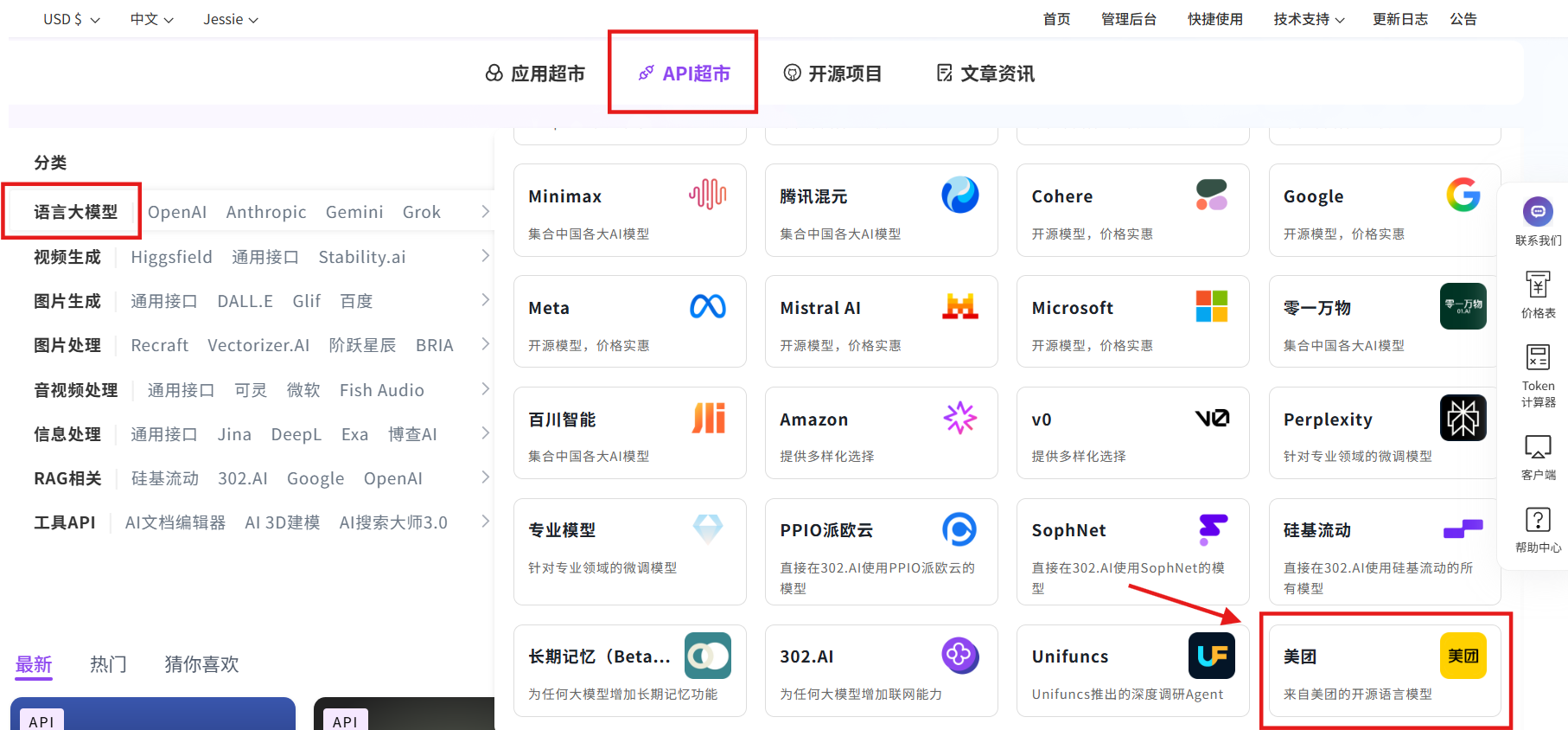This screenshot has width=1568, height=730.
Task: Expand the RAG相关 row chevron
Action: point(485,477)
